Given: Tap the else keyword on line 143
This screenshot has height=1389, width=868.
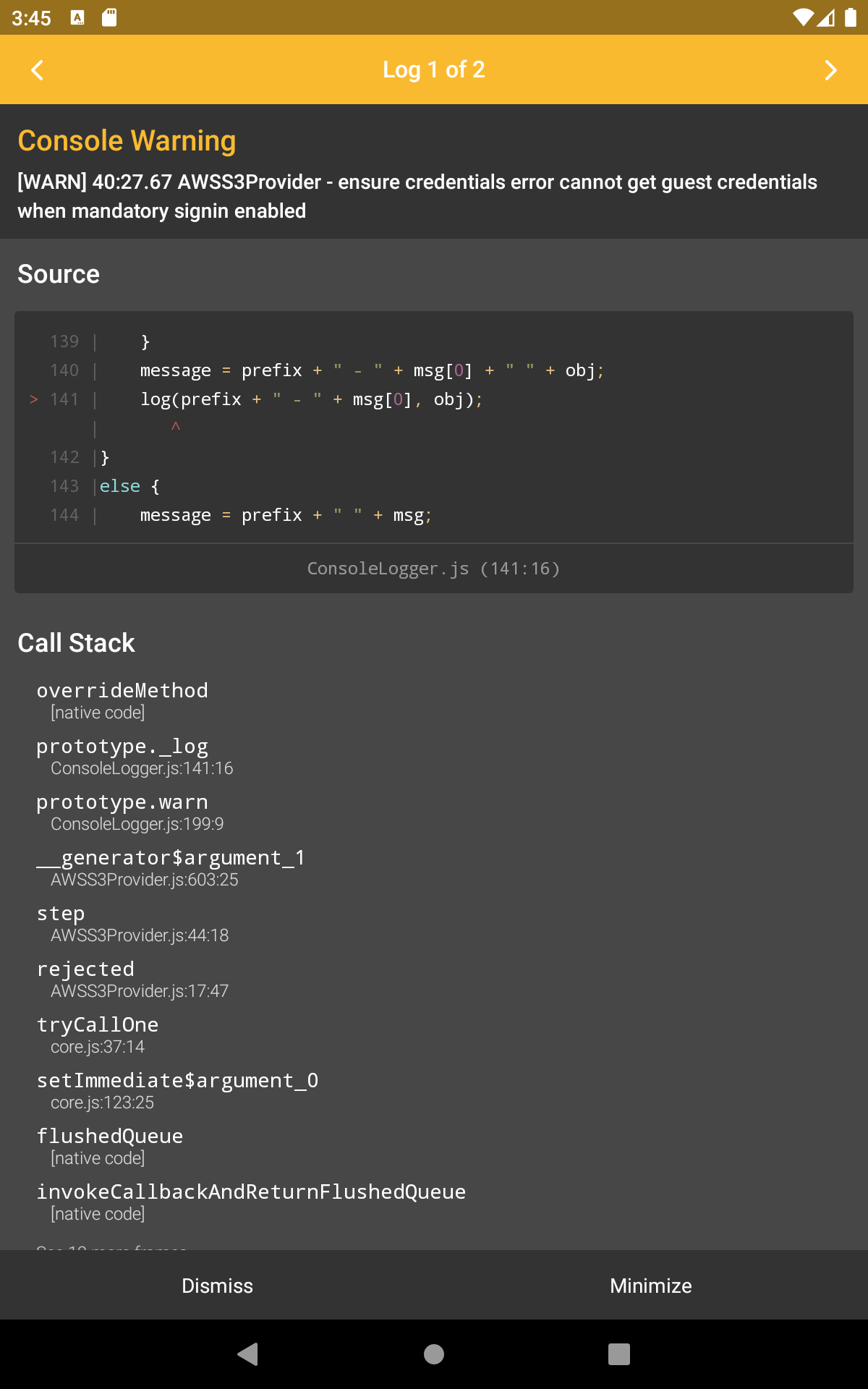Looking at the screenshot, I should click(x=120, y=486).
